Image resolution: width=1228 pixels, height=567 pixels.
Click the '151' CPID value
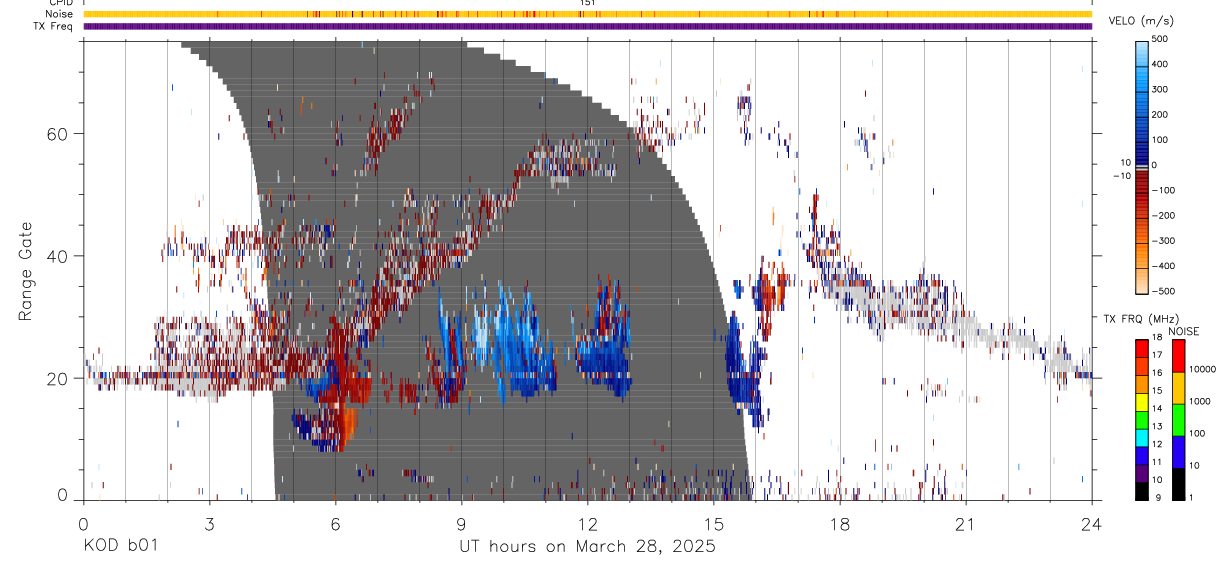pos(587,3)
